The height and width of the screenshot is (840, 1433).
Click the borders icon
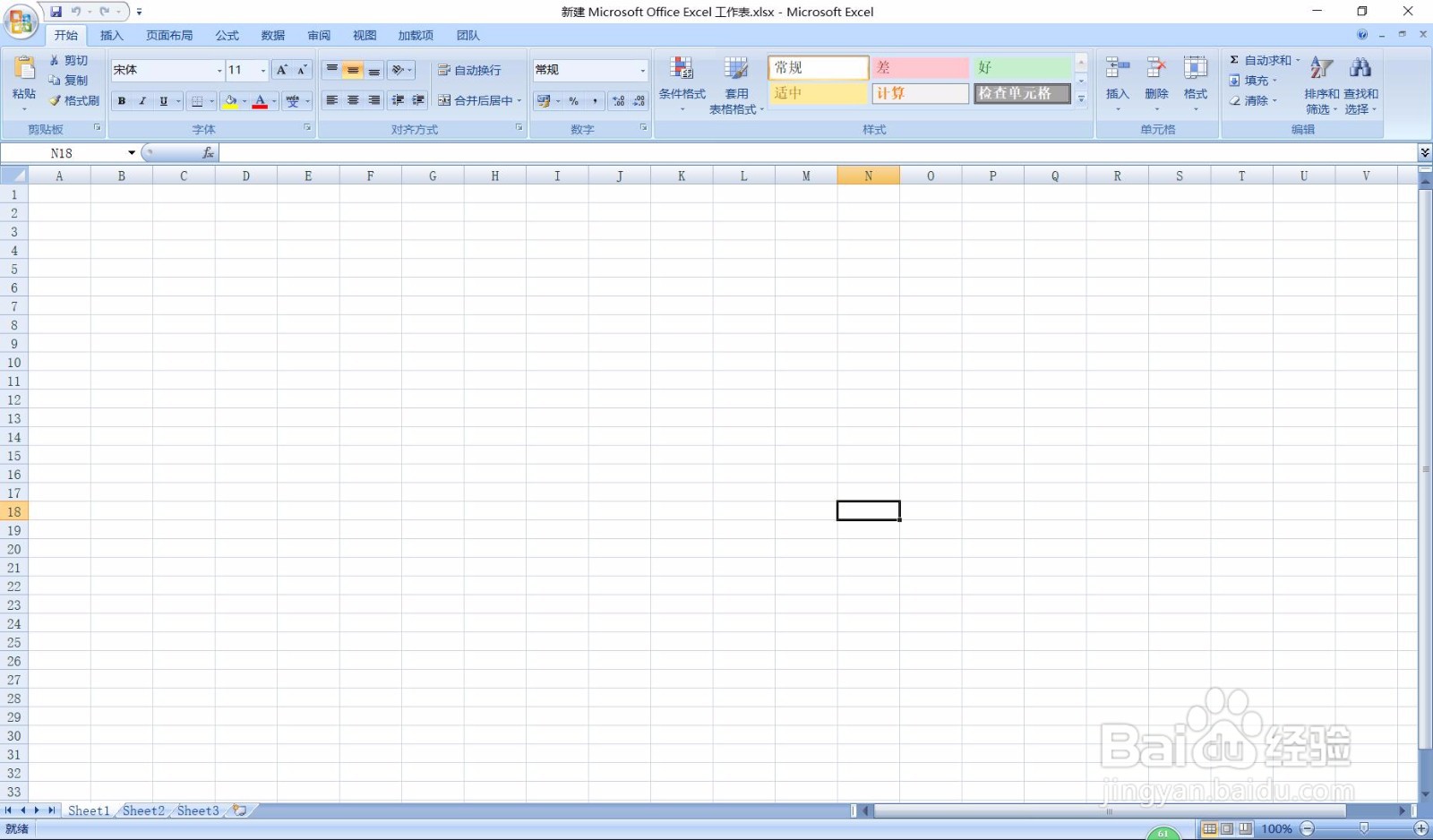point(198,101)
